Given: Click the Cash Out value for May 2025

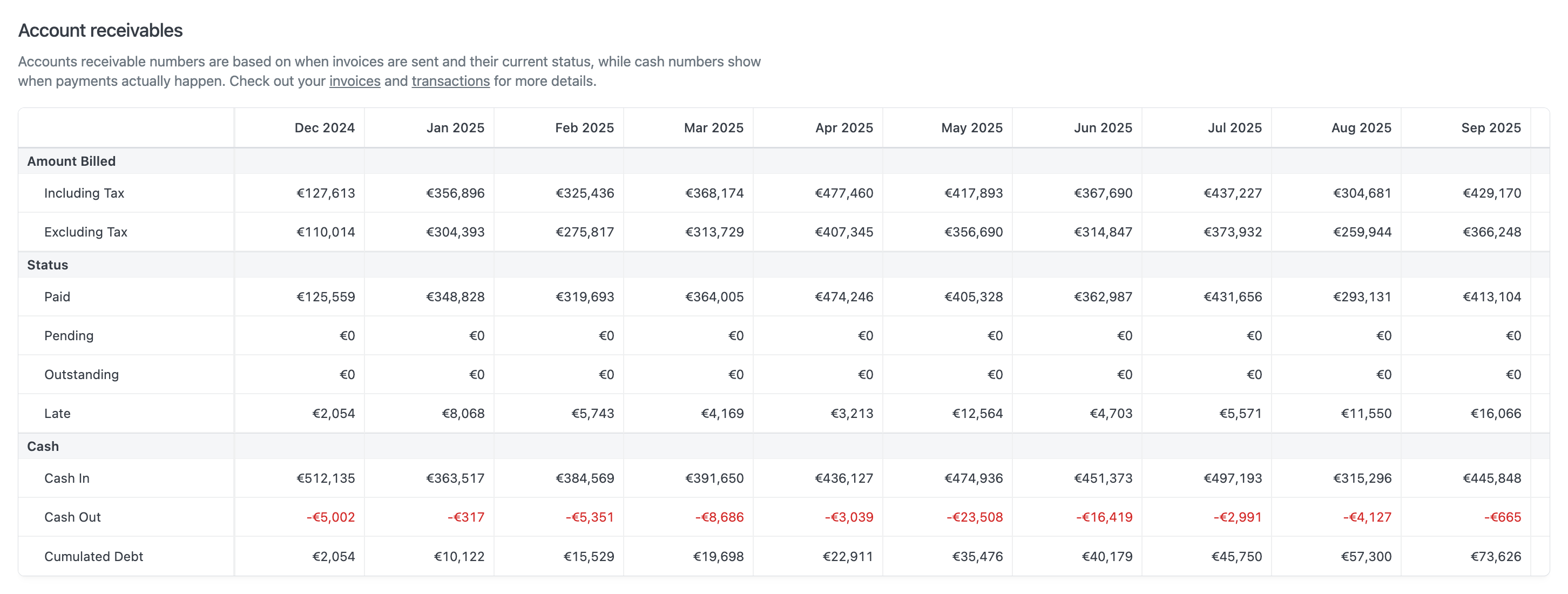Looking at the screenshot, I should [974, 517].
